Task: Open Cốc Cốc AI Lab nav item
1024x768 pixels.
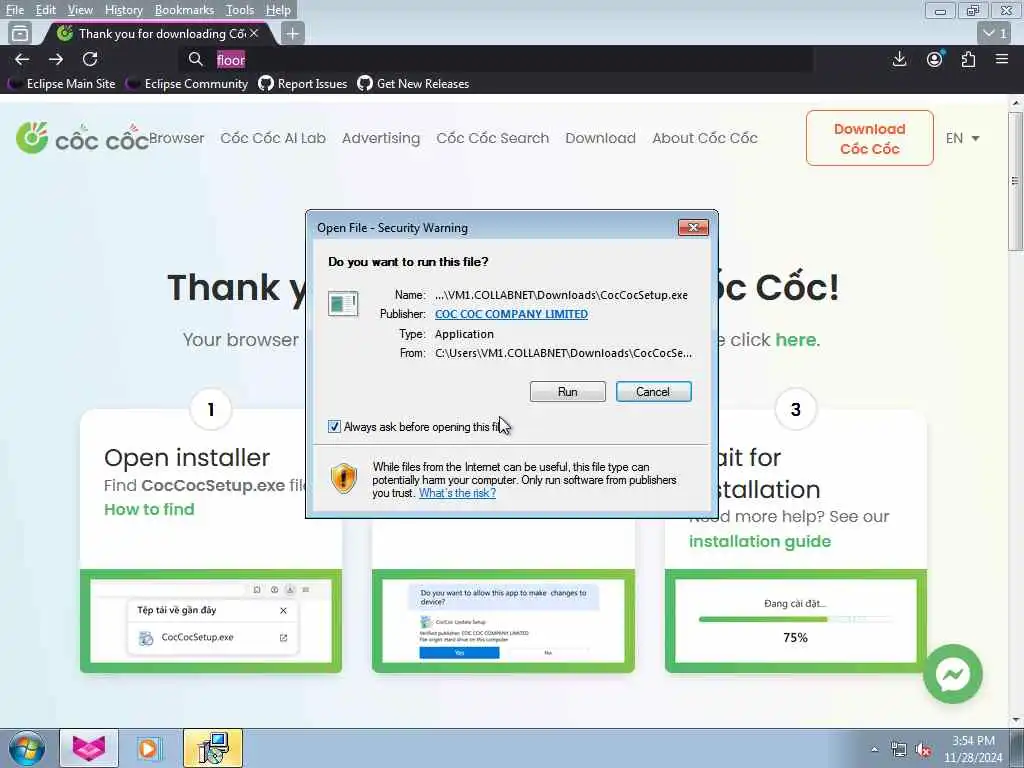Action: tap(273, 138)
